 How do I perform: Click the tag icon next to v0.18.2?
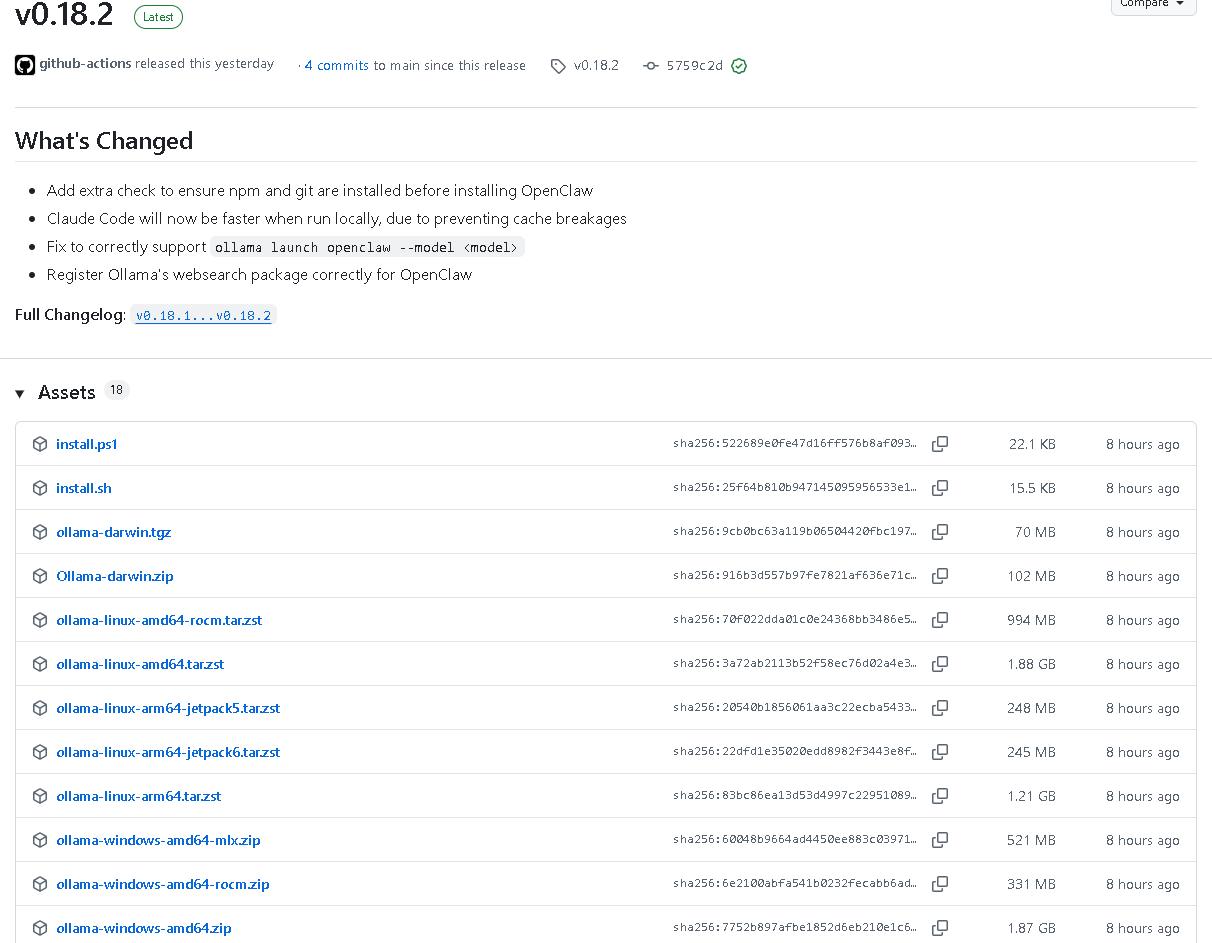tap(558, 66)
